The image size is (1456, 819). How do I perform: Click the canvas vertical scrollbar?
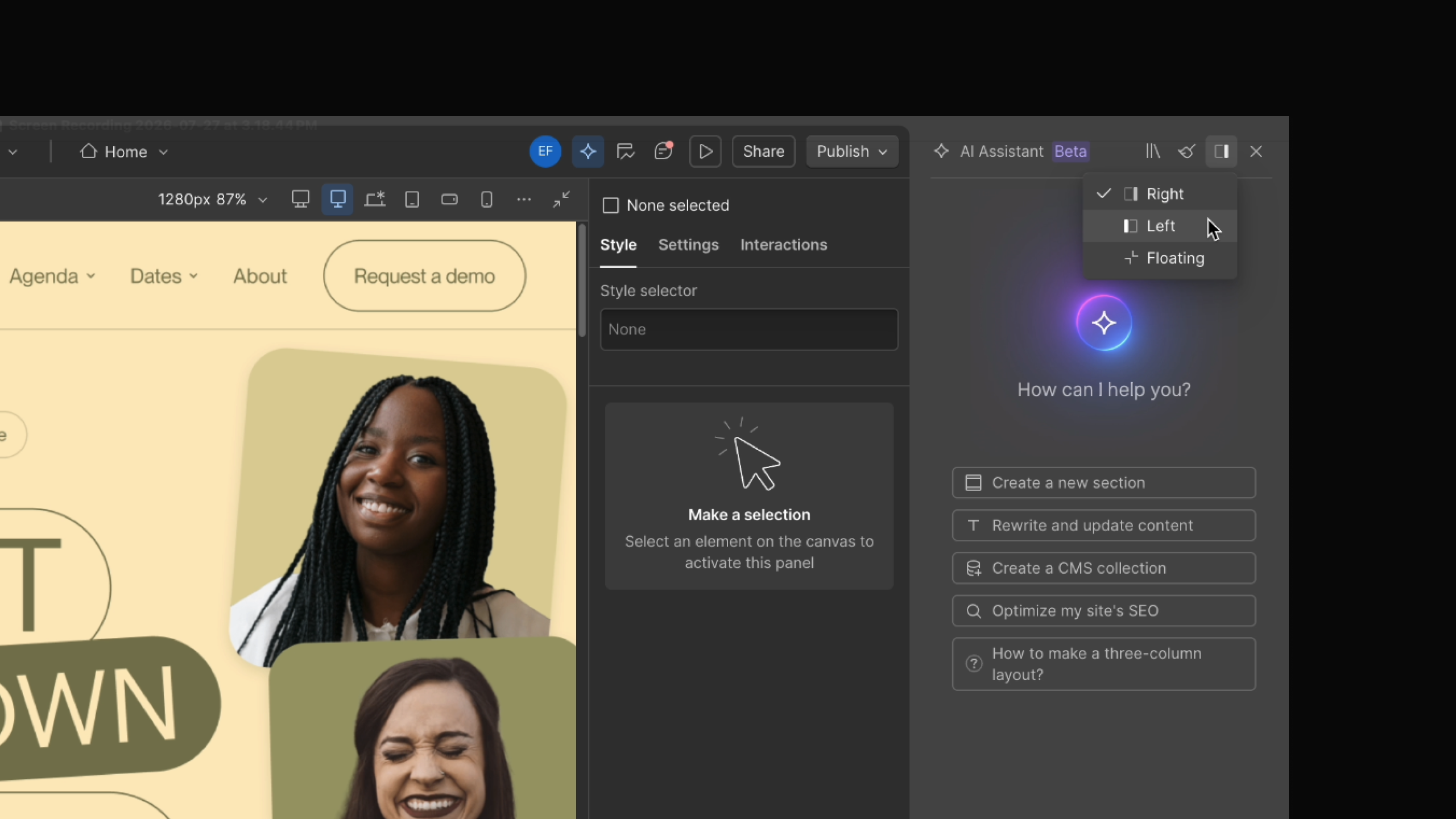[582, 280]
